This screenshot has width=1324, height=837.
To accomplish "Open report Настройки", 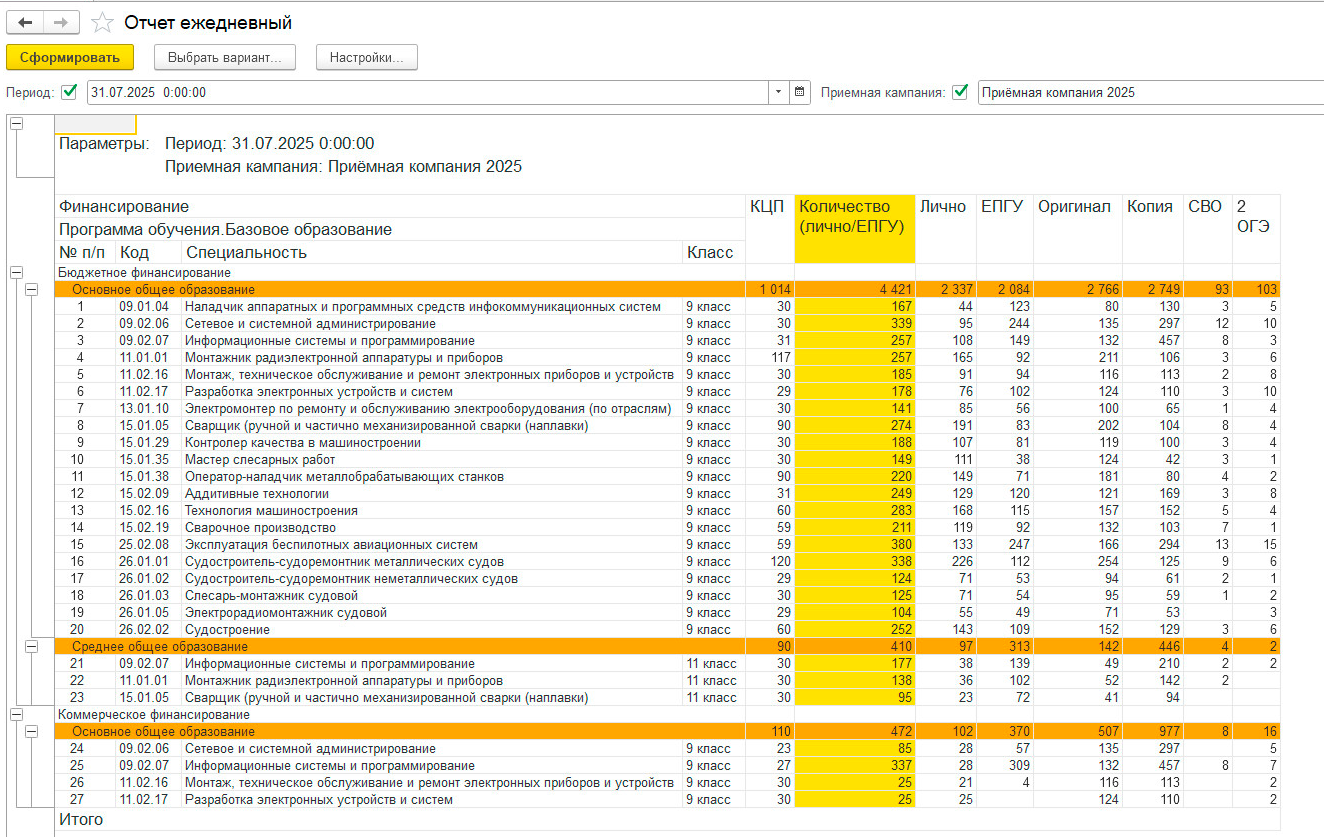I will coord(367,57).
